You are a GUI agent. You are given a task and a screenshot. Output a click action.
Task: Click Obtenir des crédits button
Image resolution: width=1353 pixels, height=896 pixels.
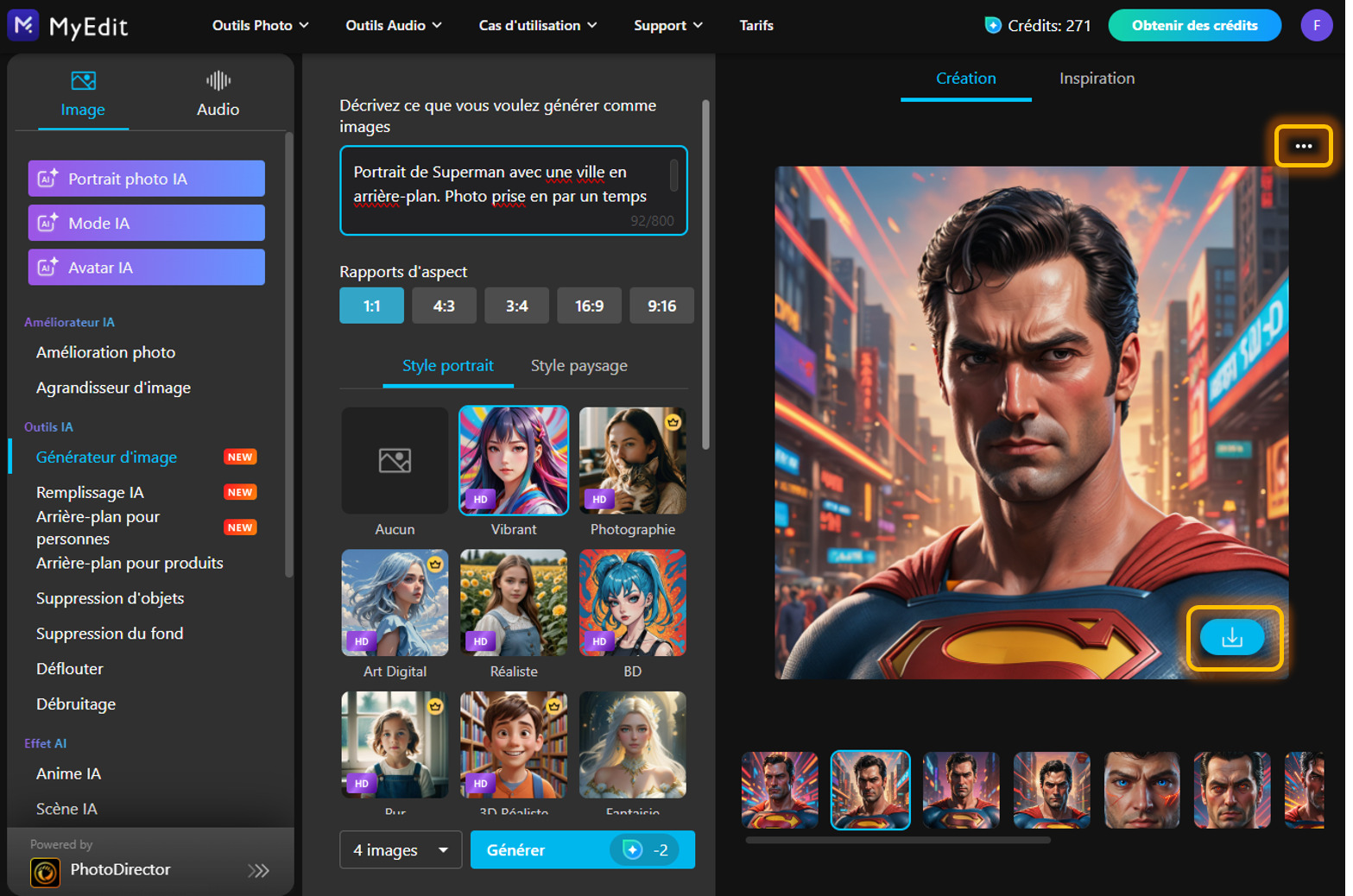(1194, 25)
